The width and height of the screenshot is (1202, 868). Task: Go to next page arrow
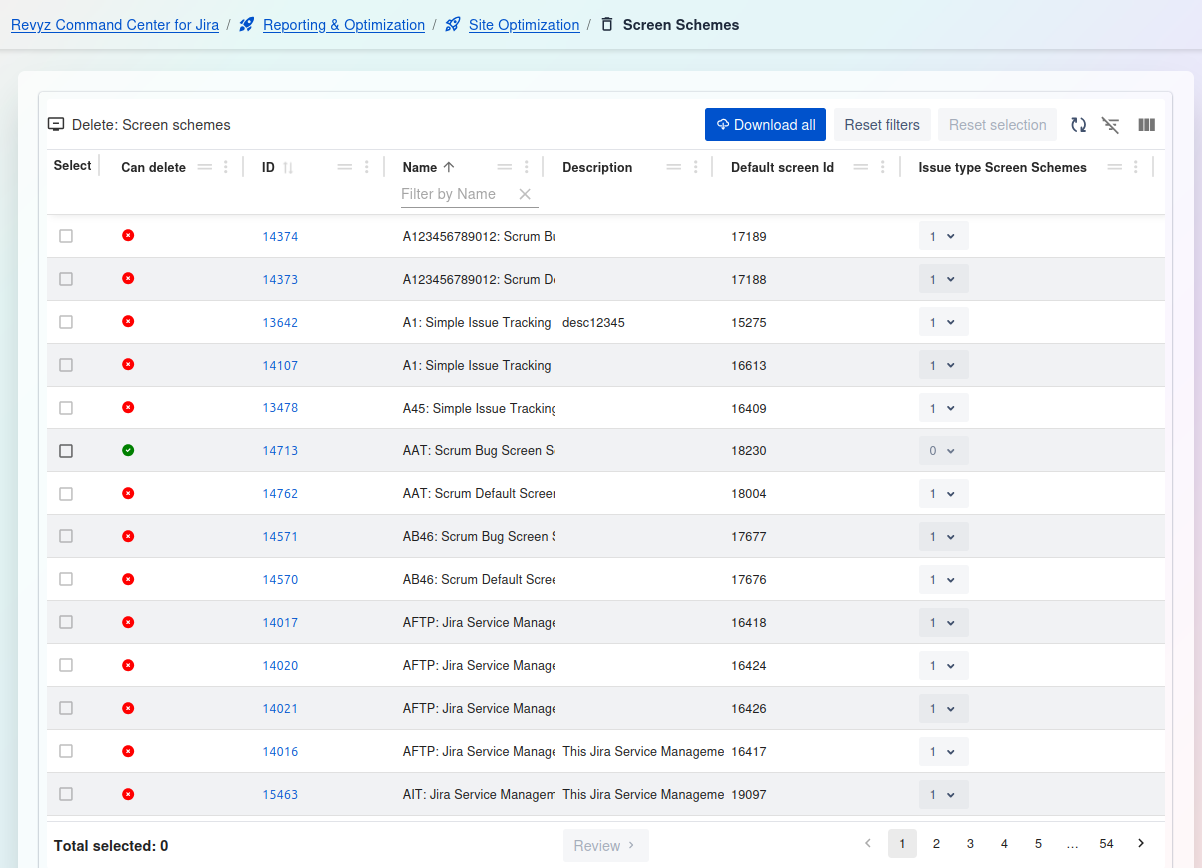(x=1140, y=844)
